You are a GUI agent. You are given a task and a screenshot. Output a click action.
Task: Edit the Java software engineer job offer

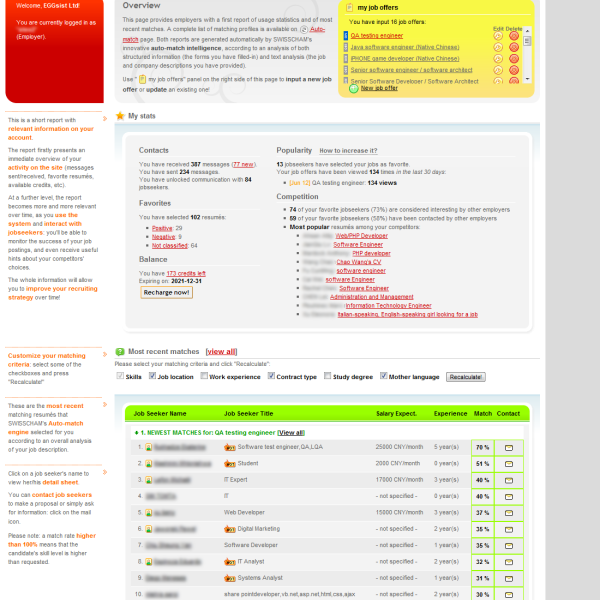point(498,47)
